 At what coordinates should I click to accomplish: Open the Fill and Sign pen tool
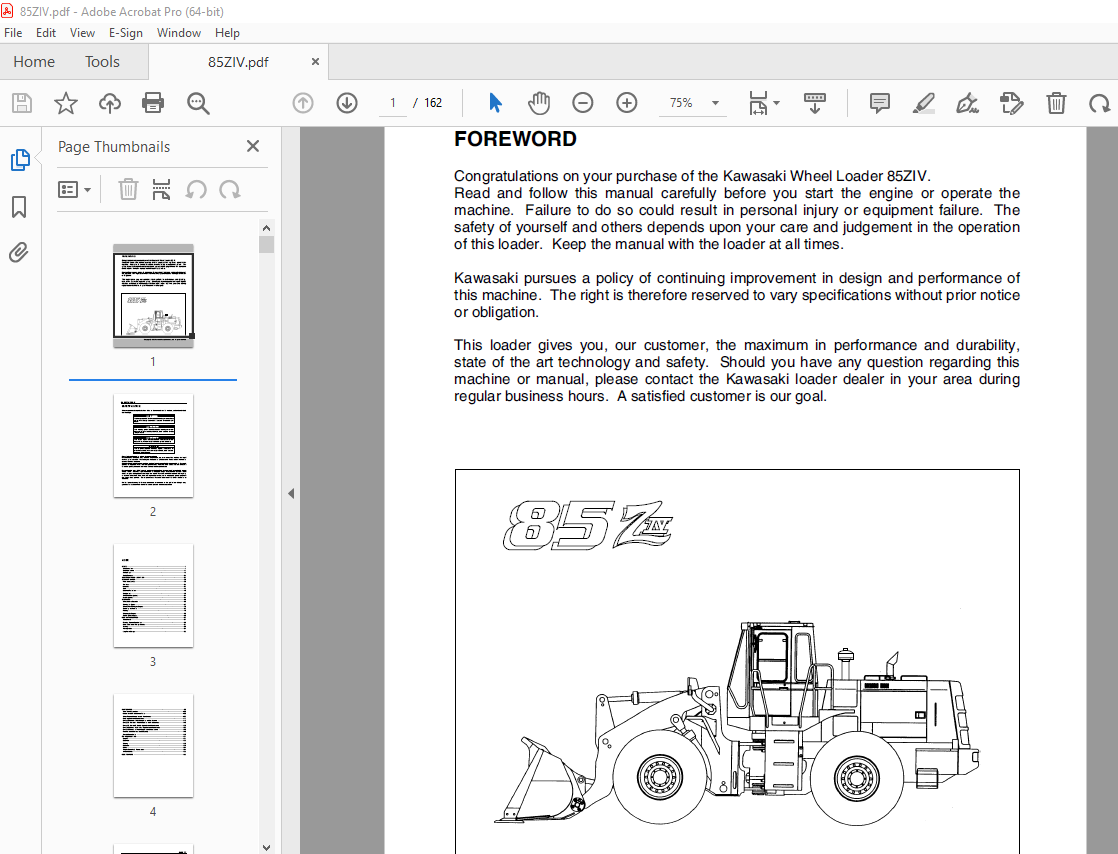point(968,103)
